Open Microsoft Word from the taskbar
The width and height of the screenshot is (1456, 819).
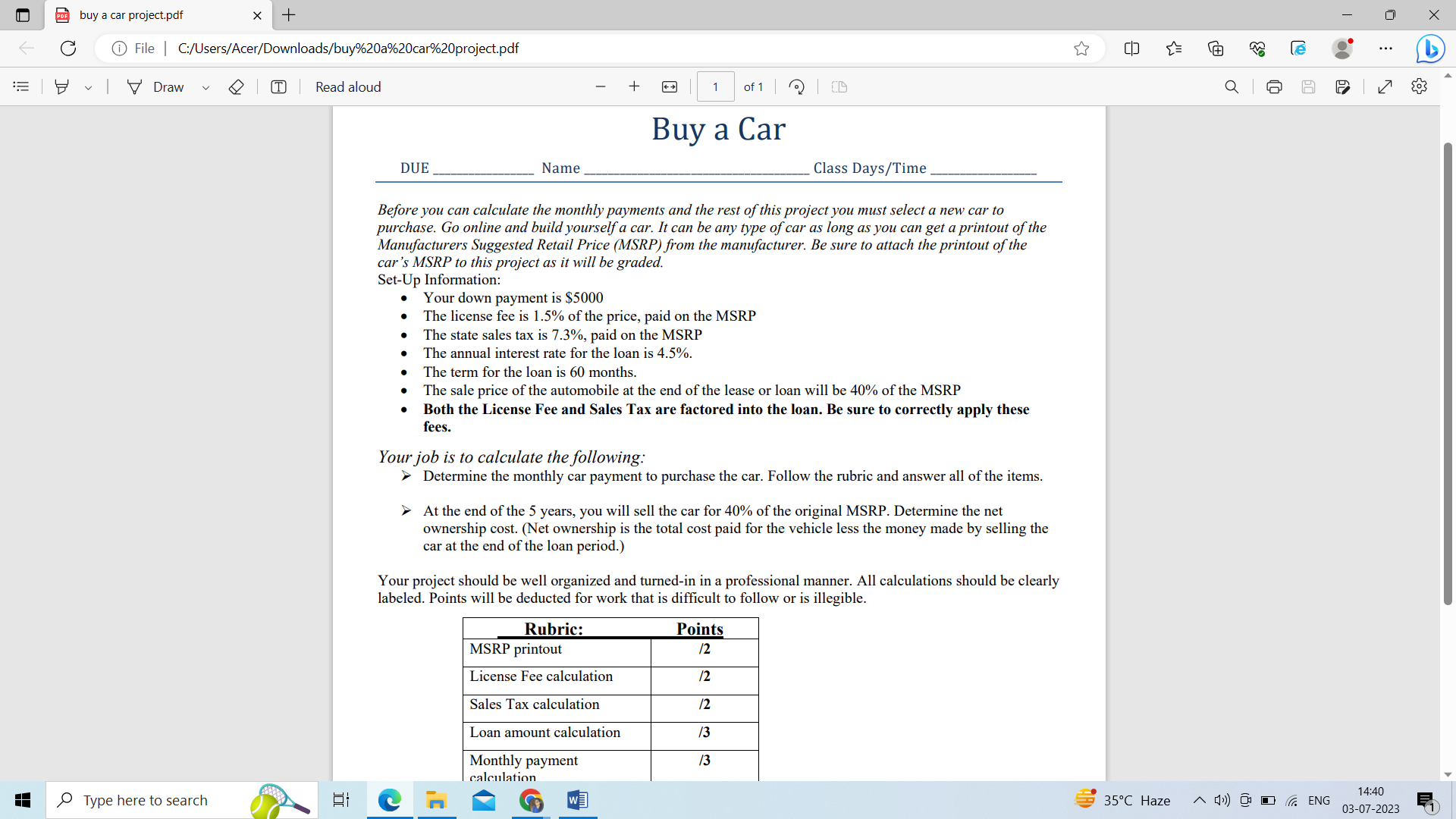tap(578, 800)
